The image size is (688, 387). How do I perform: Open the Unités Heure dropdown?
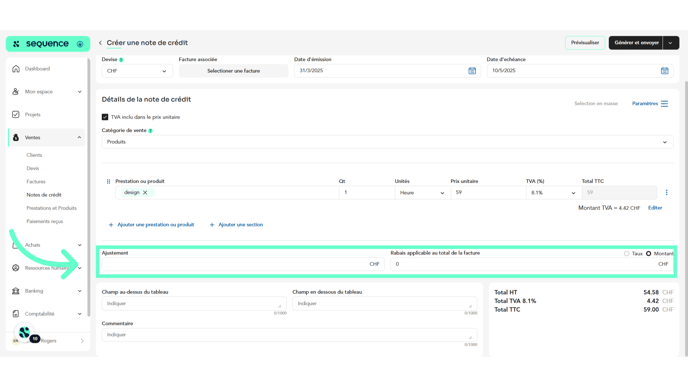(423, 193)
